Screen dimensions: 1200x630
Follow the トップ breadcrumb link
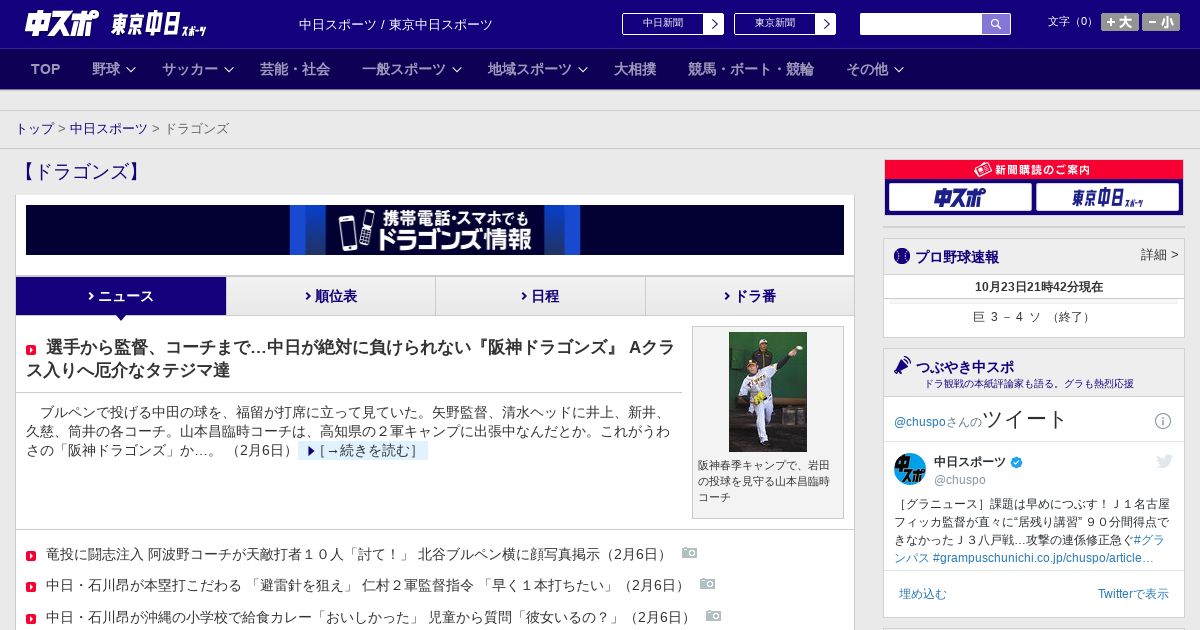point(35,129)
